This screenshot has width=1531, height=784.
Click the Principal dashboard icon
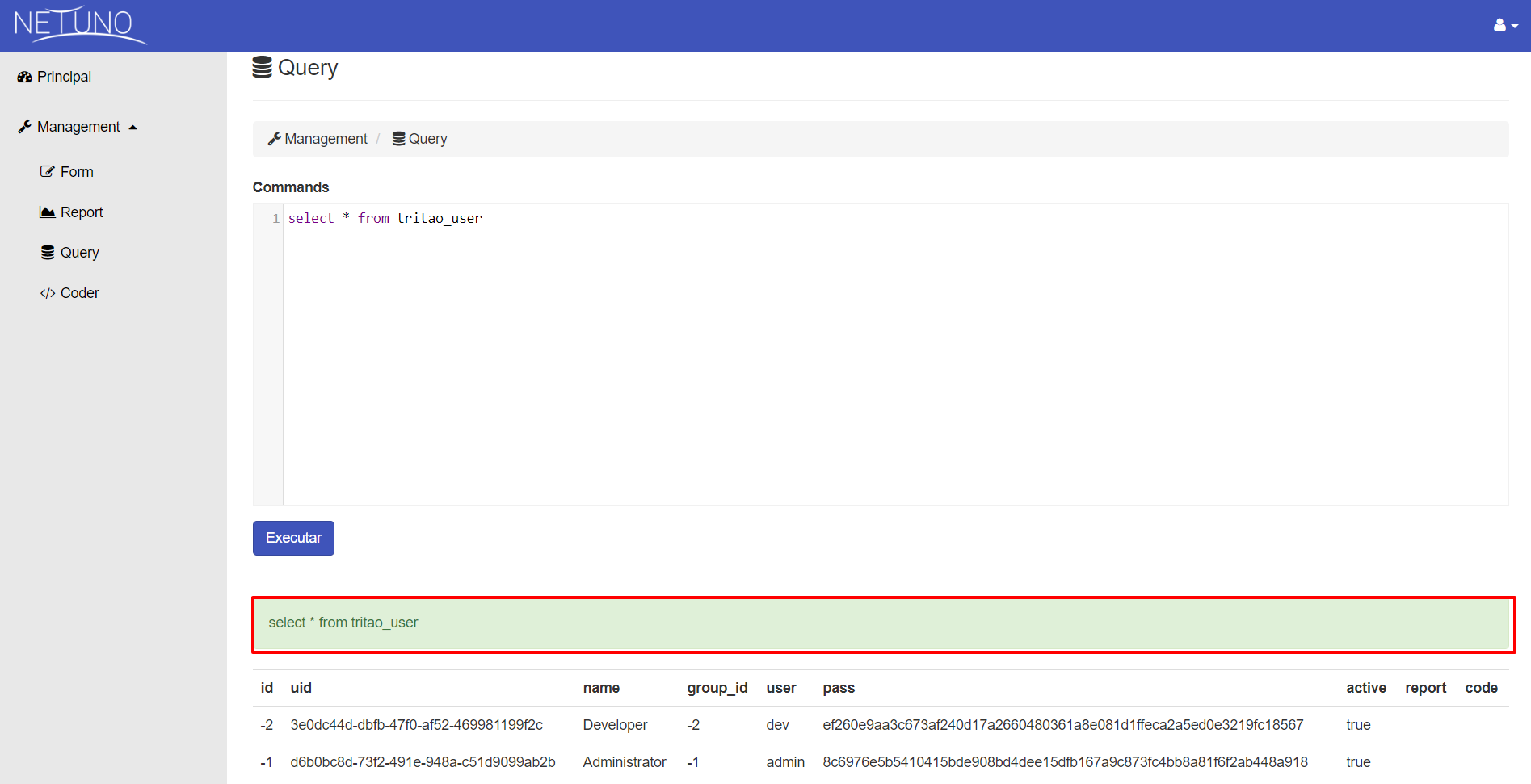(24, 77)
